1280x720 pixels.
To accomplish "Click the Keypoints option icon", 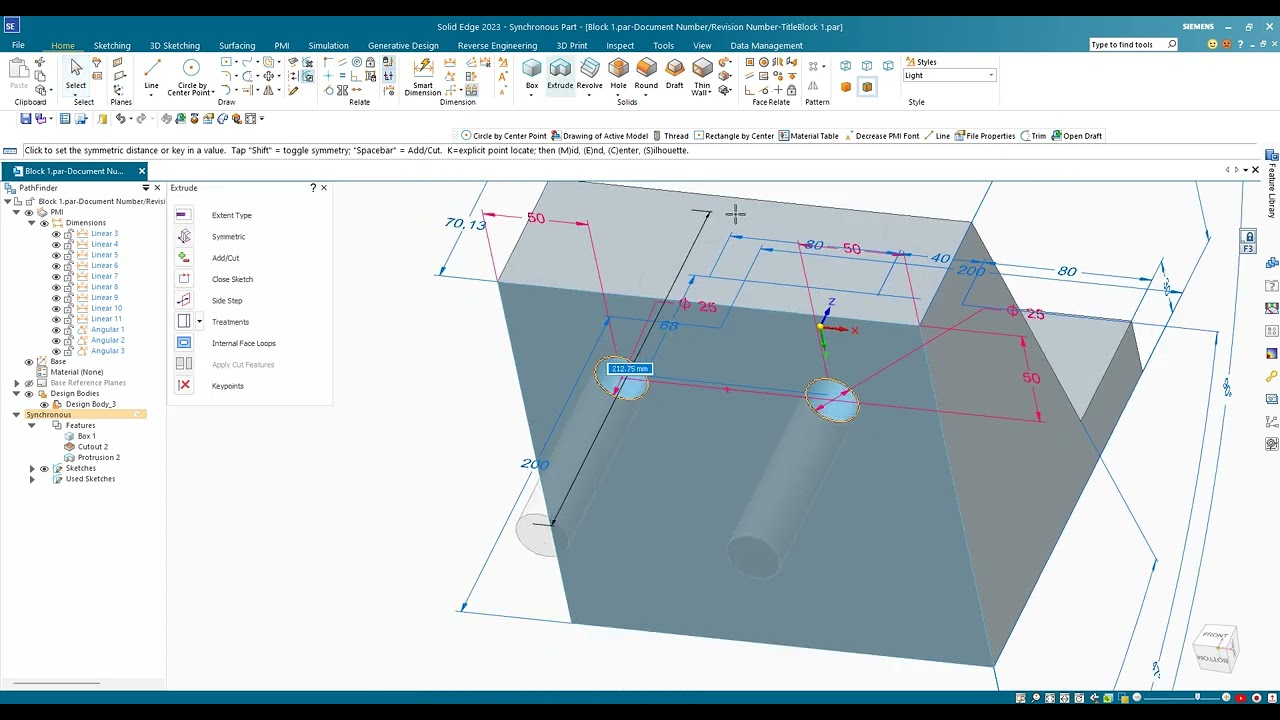I will [183, 386].
